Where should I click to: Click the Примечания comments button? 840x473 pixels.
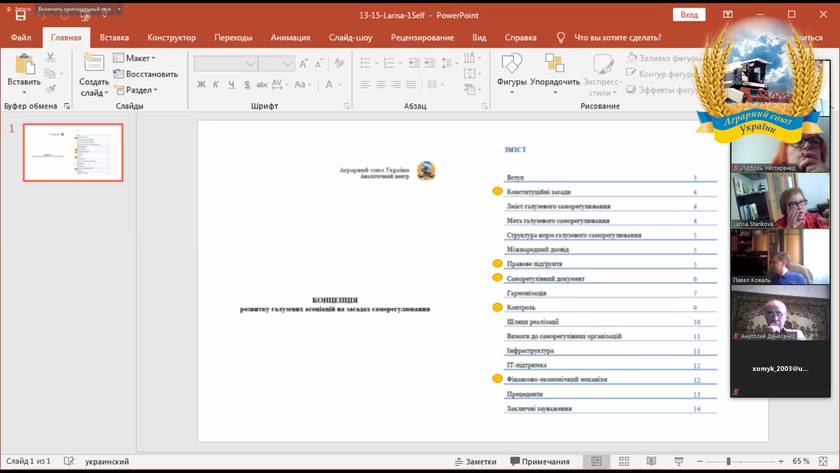pos(540,461)
